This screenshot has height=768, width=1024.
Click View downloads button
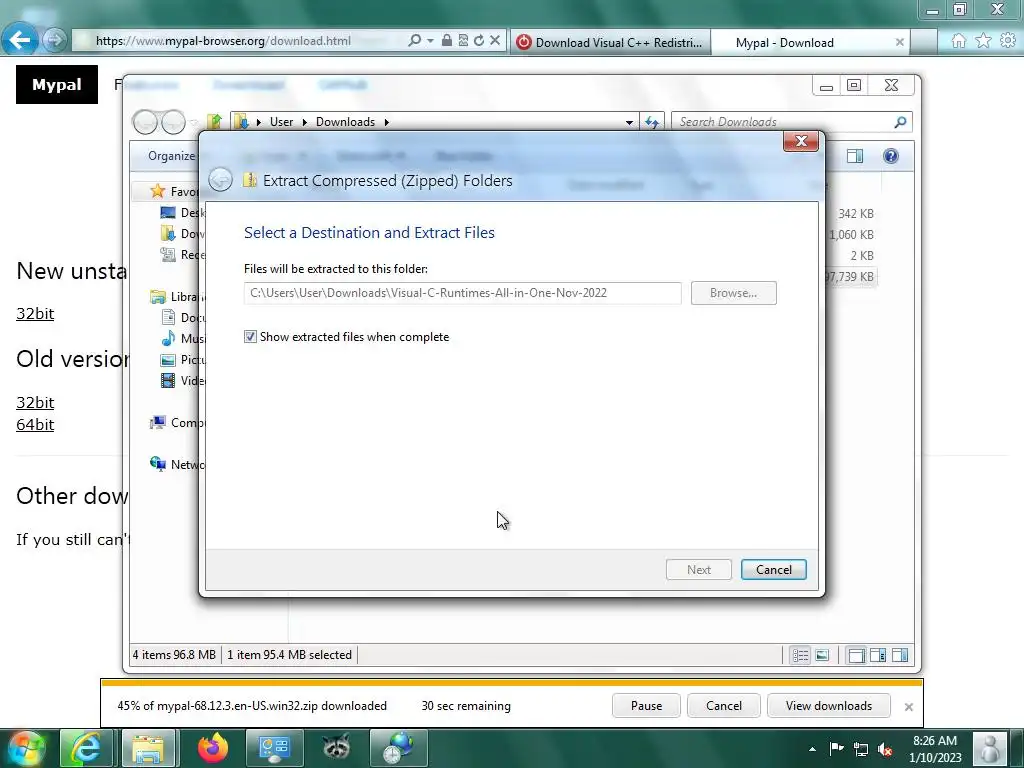pyautogui.click(x=829, y=706)
